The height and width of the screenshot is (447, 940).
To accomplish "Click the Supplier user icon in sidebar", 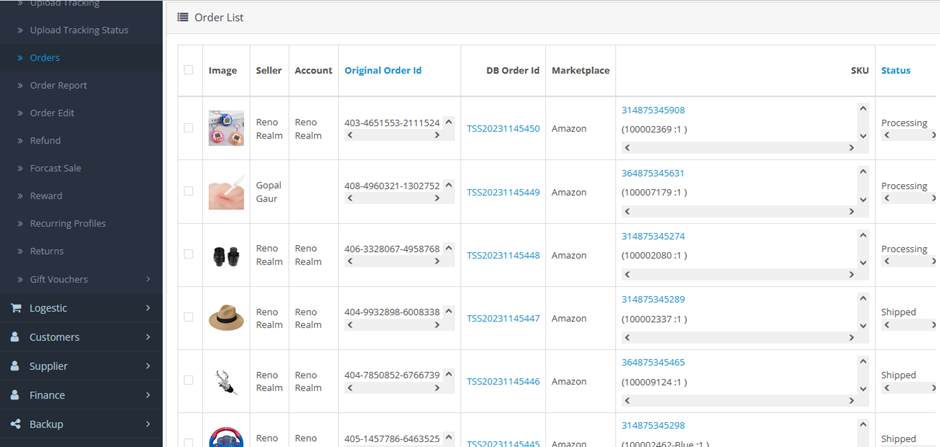I will click(x=15, y=366).
